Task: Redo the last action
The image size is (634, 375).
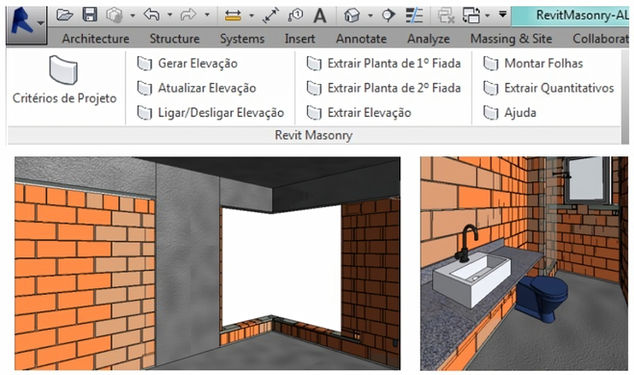Action: (188, 15)
